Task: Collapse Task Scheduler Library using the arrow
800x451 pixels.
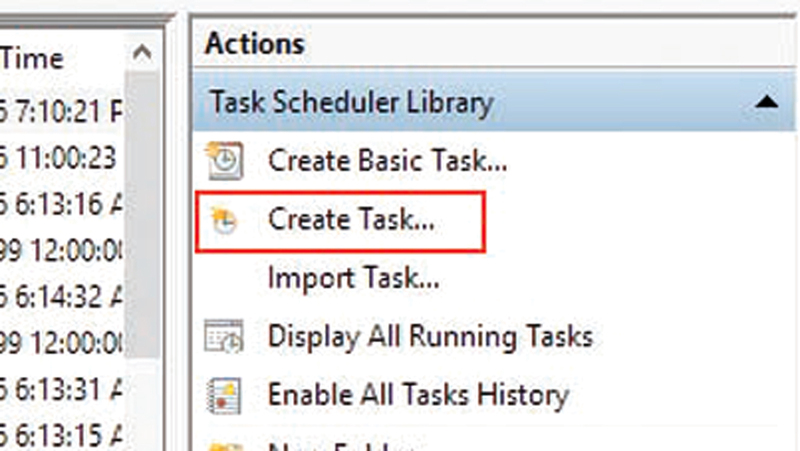Action: 767,102
